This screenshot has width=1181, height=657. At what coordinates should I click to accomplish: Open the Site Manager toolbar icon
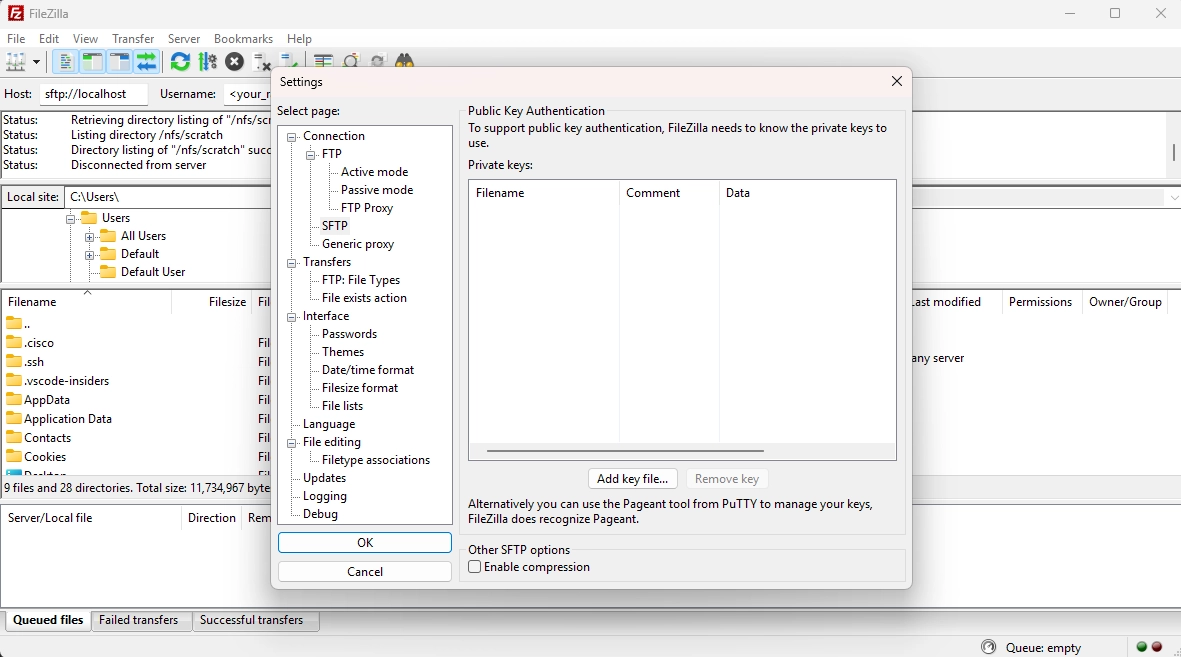click(x=16, y=62)
